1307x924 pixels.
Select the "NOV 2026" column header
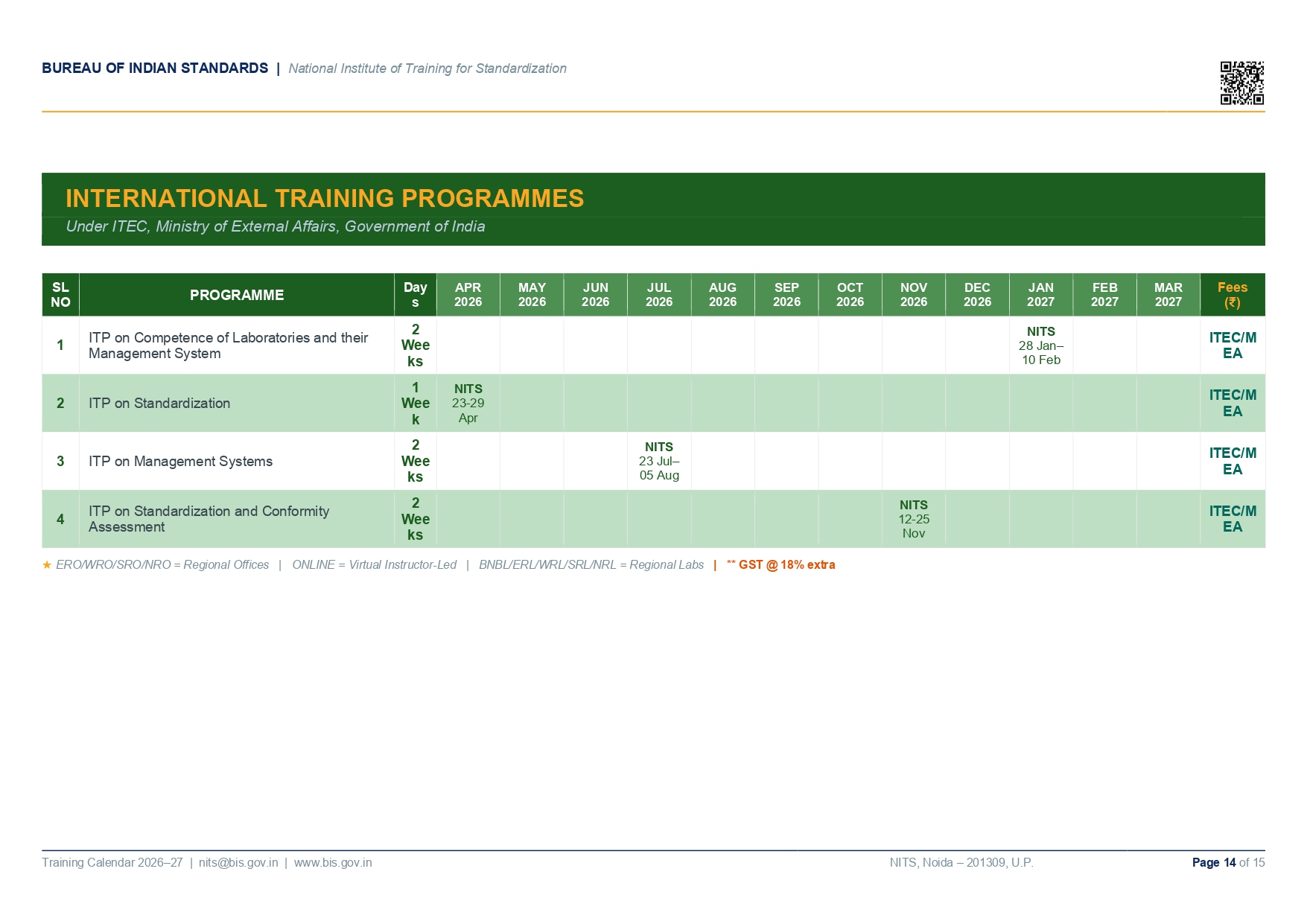pos(914,295)
